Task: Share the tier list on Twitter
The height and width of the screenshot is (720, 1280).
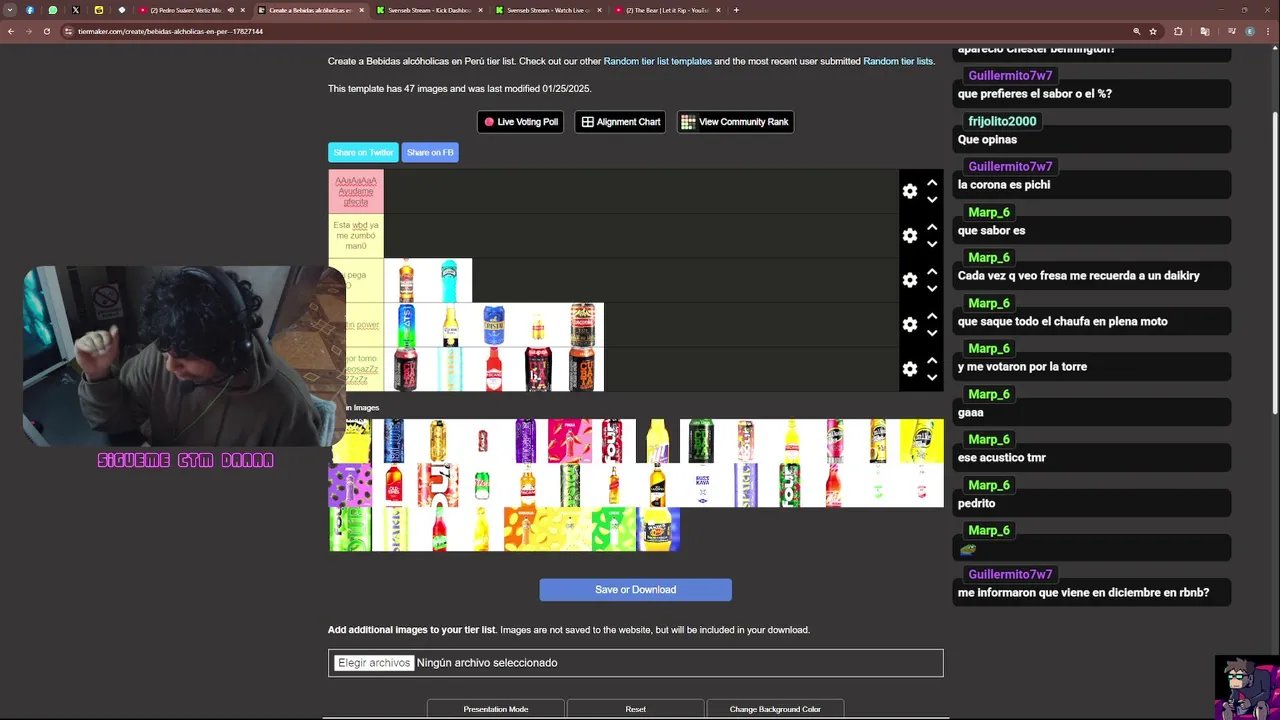Action: pos(363,152)
